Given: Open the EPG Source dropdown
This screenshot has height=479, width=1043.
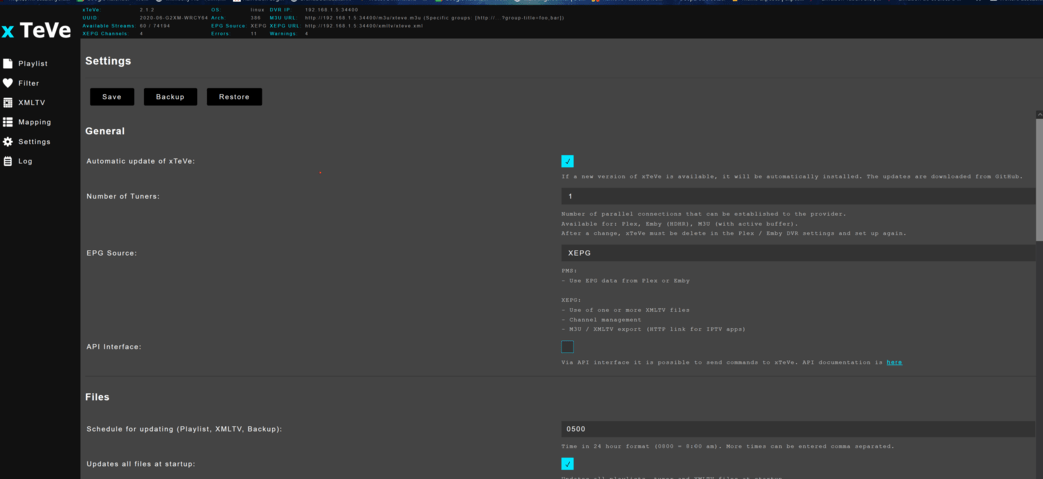Looking at the screenshot, I should coord(798,253).
